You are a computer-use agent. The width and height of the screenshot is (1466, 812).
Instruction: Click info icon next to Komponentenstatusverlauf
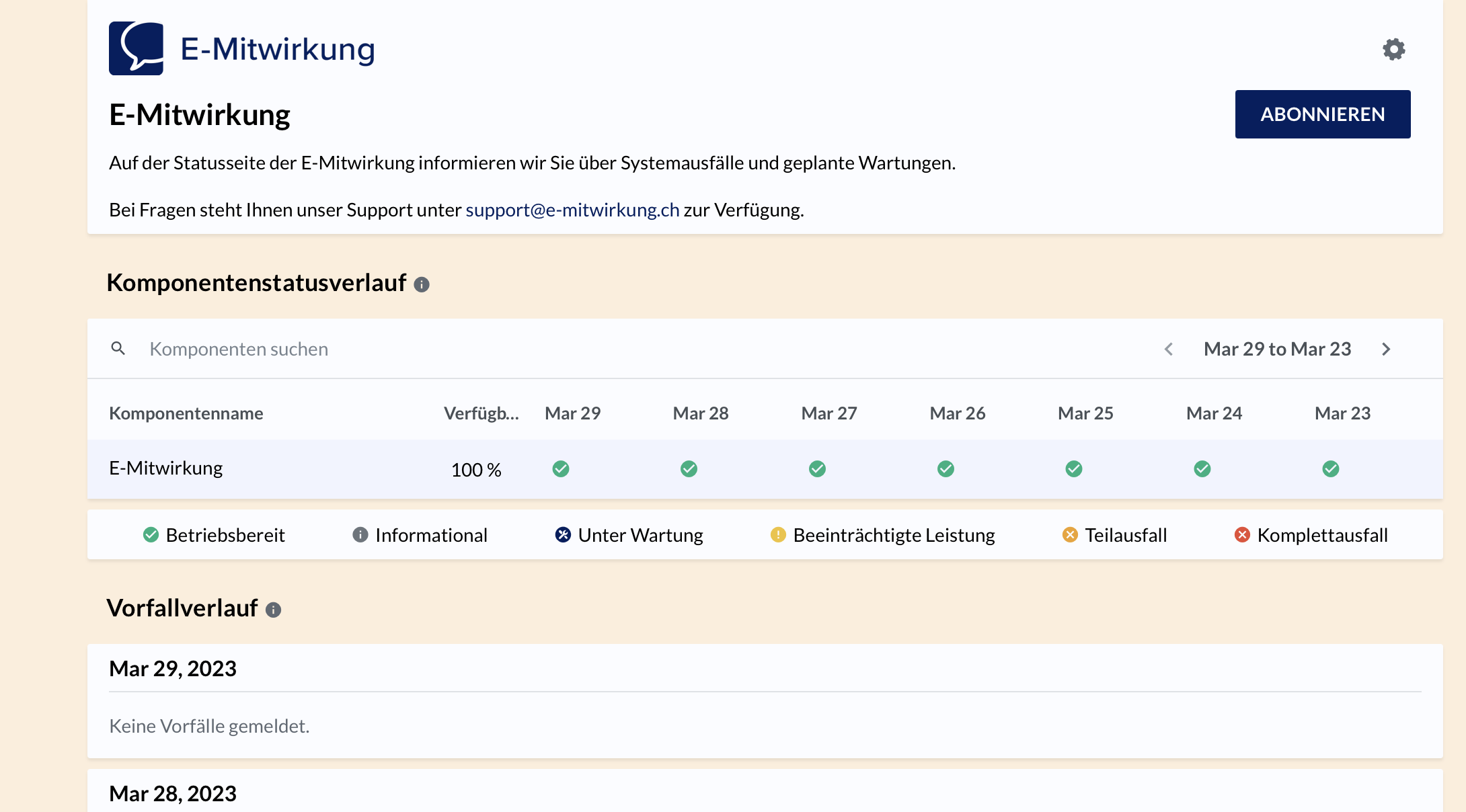pyautogui.click(x=422, y=284)
